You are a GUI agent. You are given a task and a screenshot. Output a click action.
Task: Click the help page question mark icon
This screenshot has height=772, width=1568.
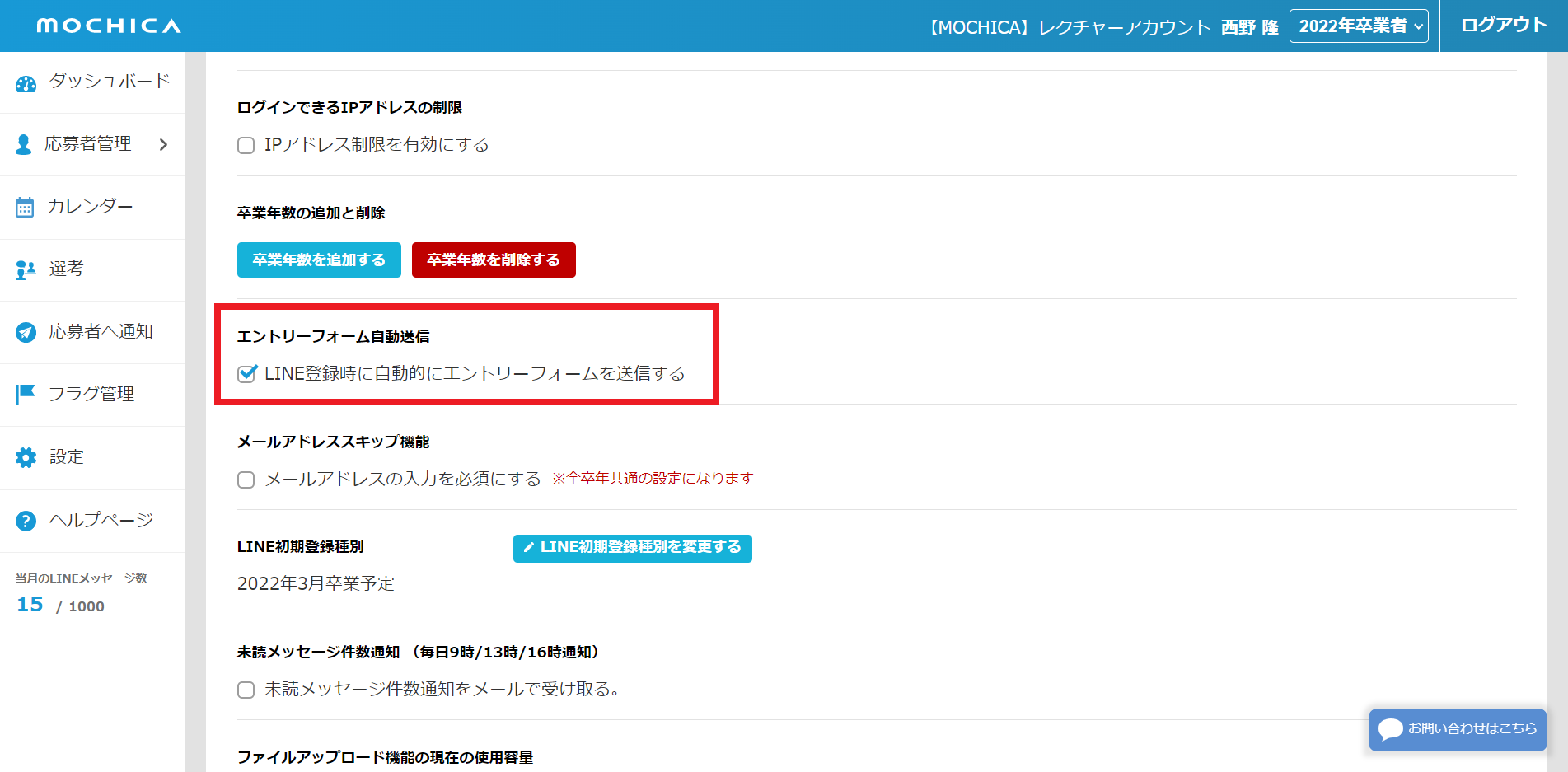tap(26, 521)
